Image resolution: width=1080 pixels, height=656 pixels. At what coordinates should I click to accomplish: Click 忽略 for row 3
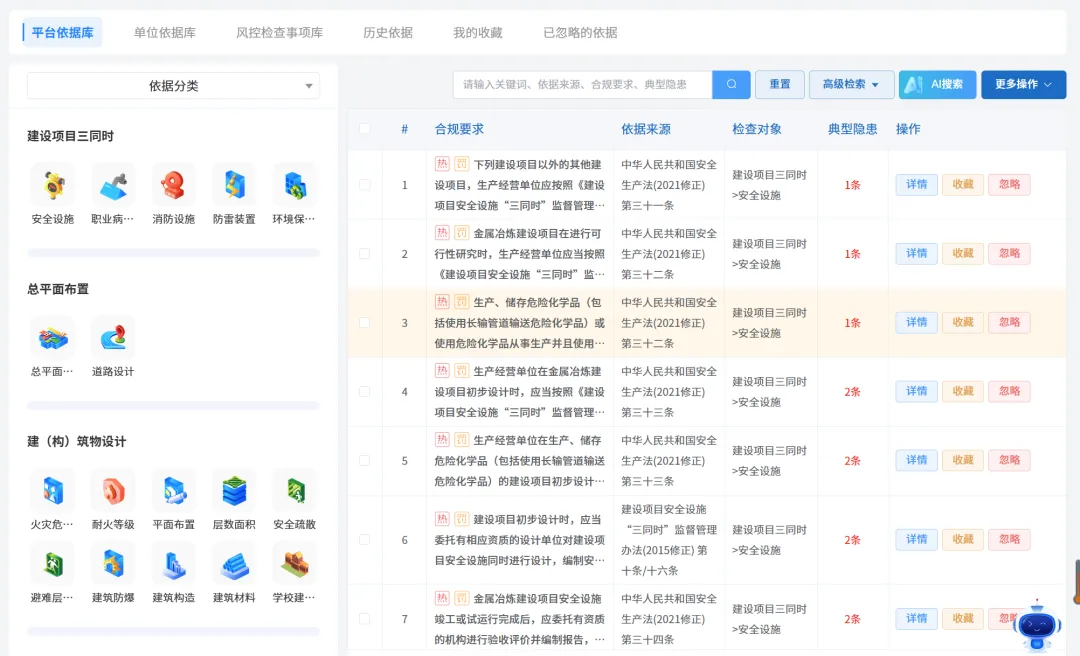[1009, 322]
